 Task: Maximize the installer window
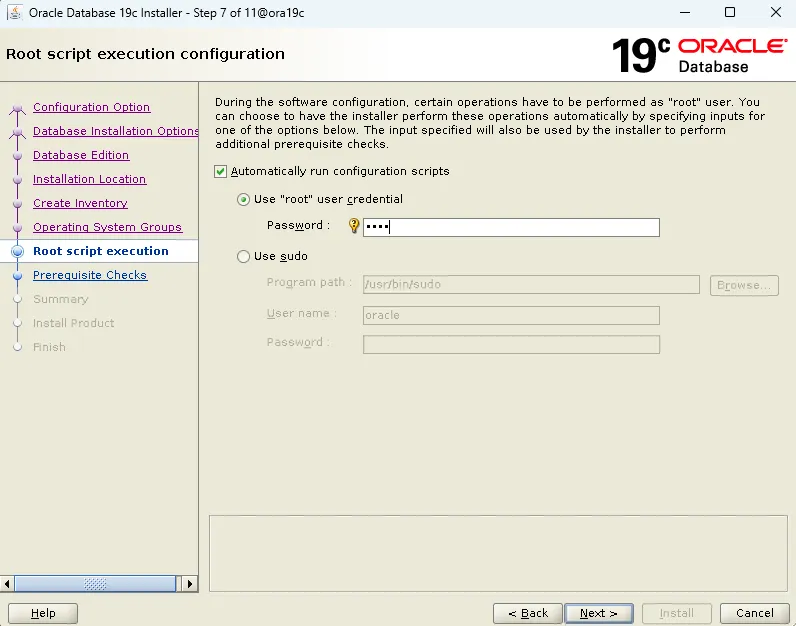coord(730,13)
